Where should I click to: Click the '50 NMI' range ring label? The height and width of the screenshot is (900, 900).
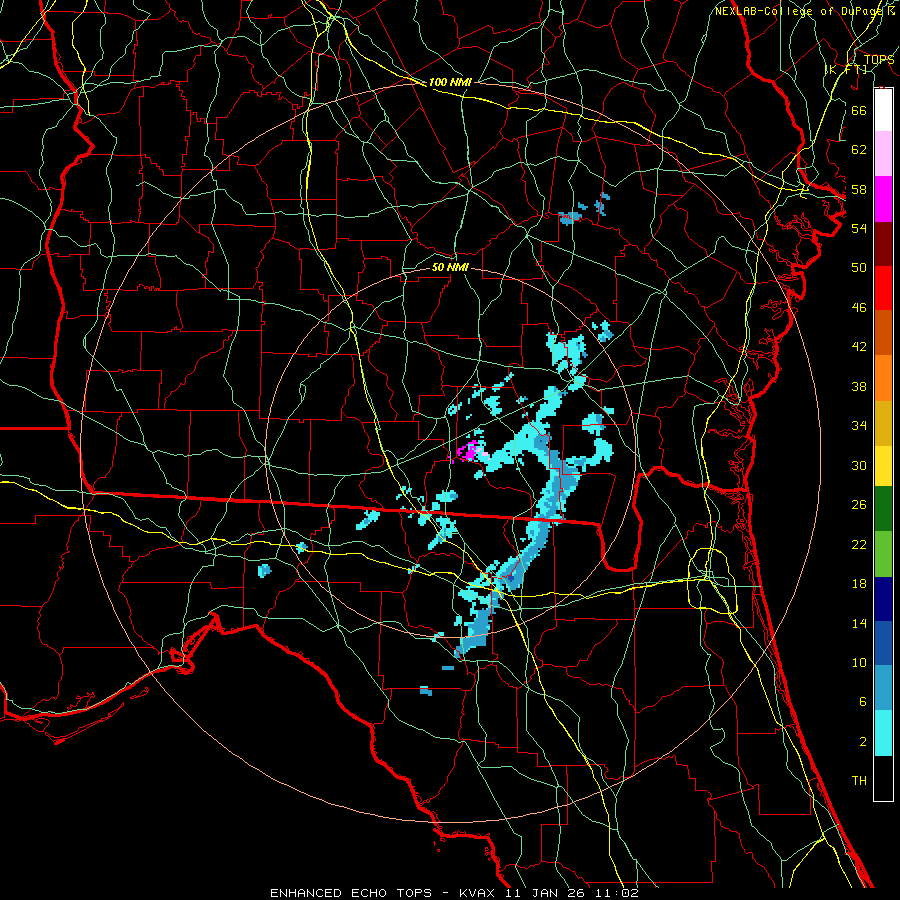[450, 267]
